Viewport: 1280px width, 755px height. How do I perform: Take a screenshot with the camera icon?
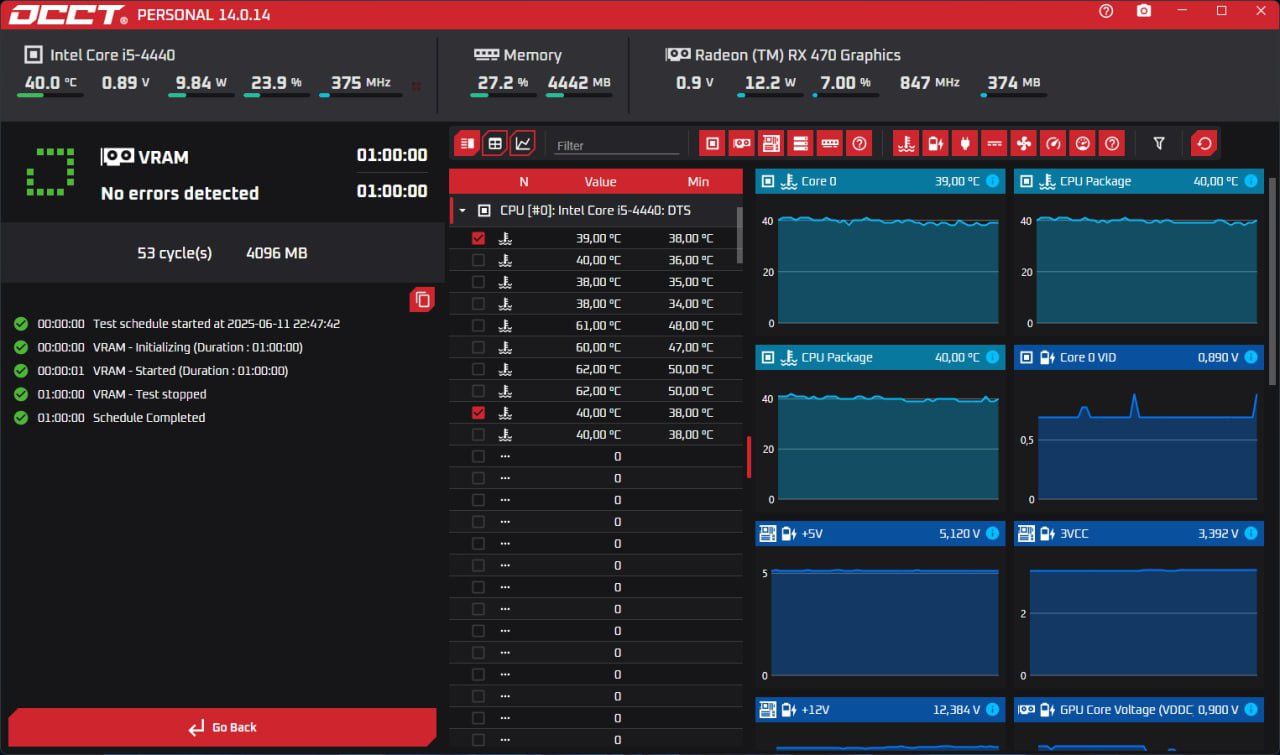tap(1144, 11)
